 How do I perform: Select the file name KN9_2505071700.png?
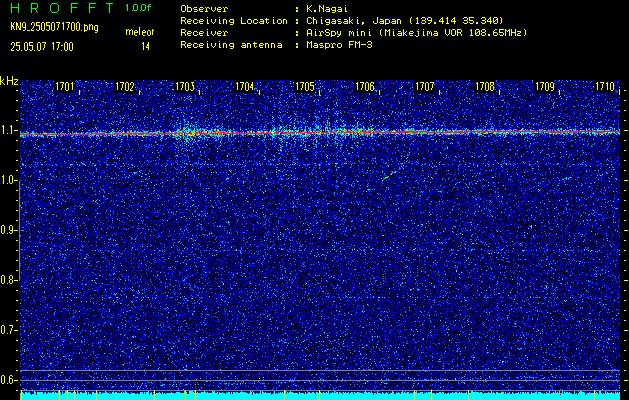coord(54,27)
